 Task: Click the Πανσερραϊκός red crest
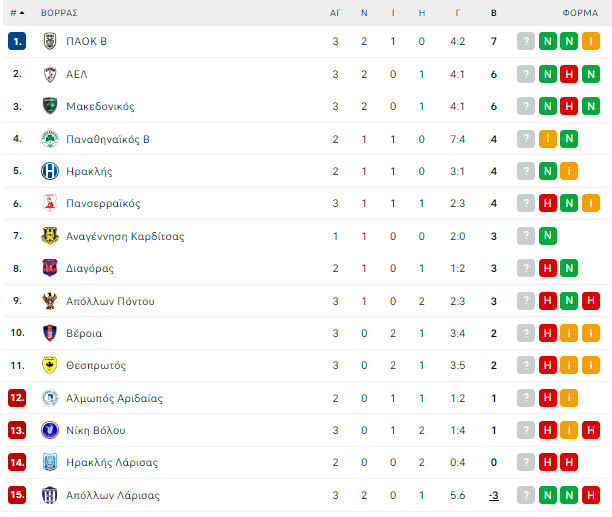point(50,203)
